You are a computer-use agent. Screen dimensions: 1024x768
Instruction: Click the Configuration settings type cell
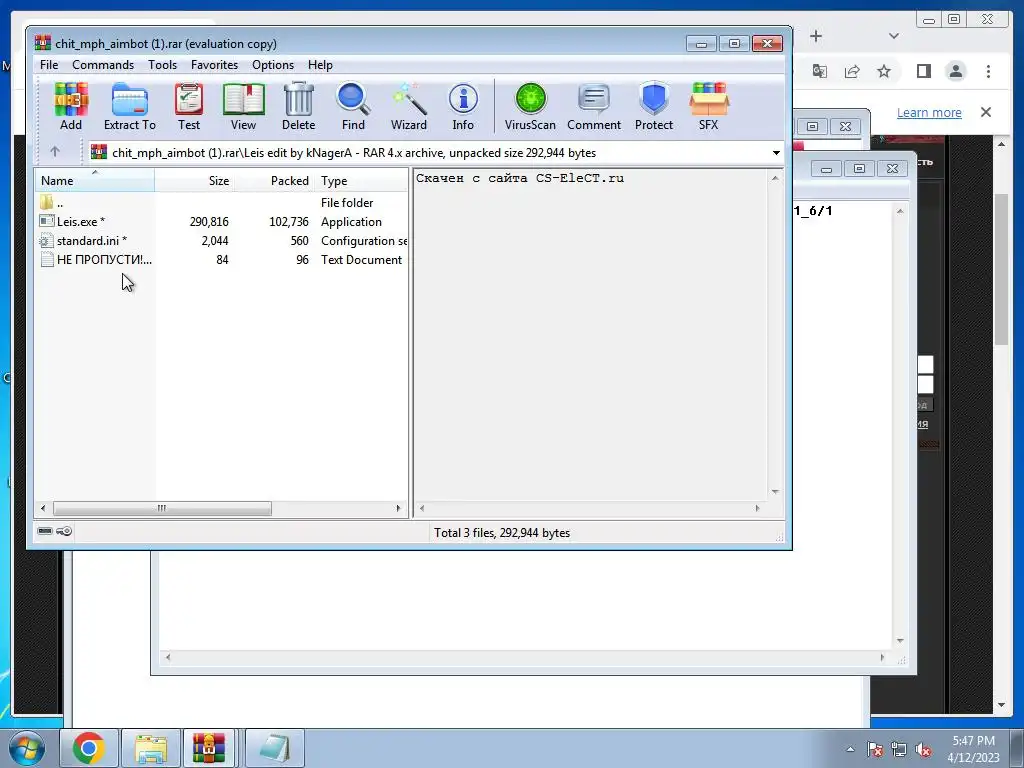coord(364,240)
